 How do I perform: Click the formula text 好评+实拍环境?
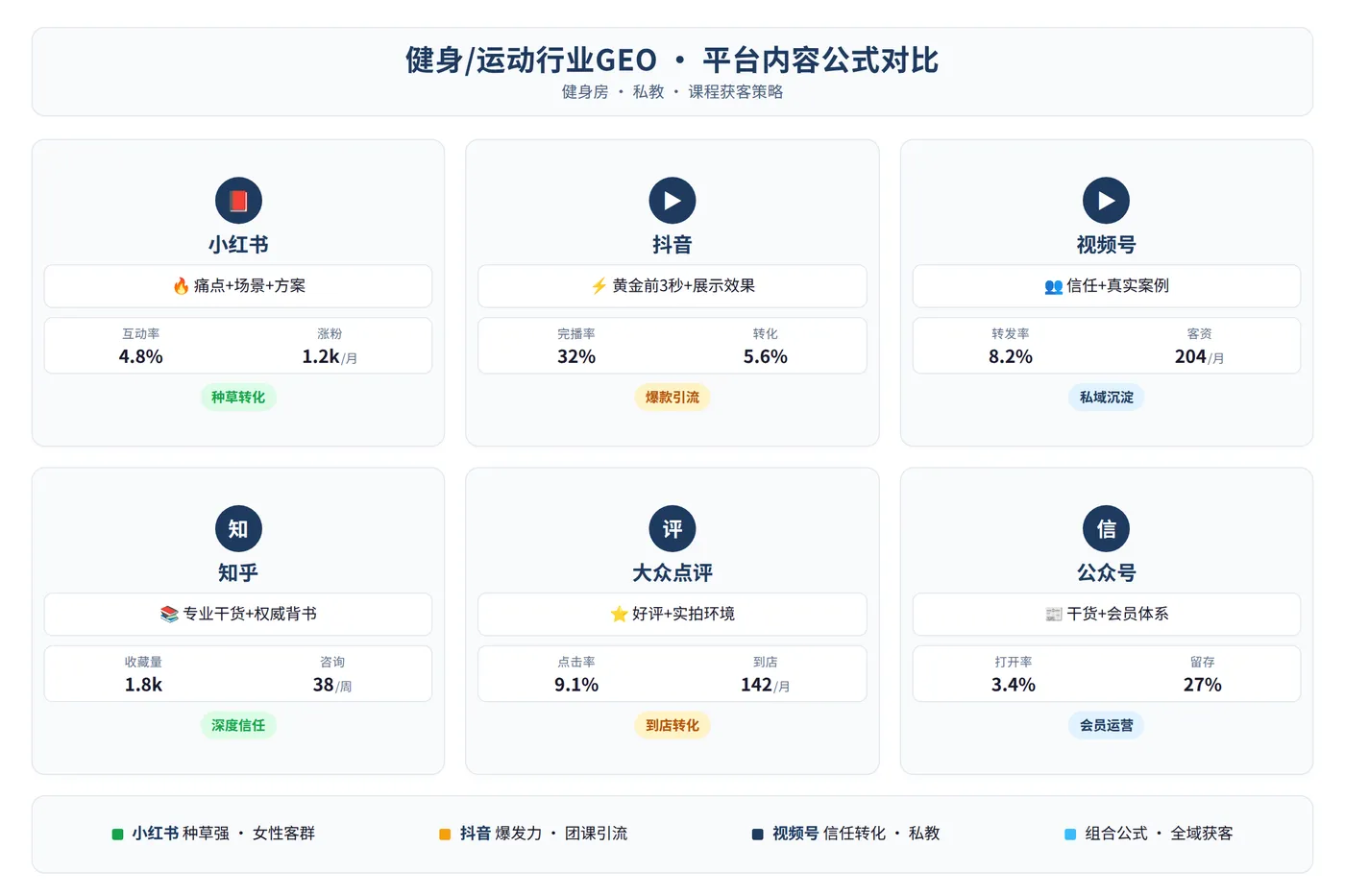684,614
